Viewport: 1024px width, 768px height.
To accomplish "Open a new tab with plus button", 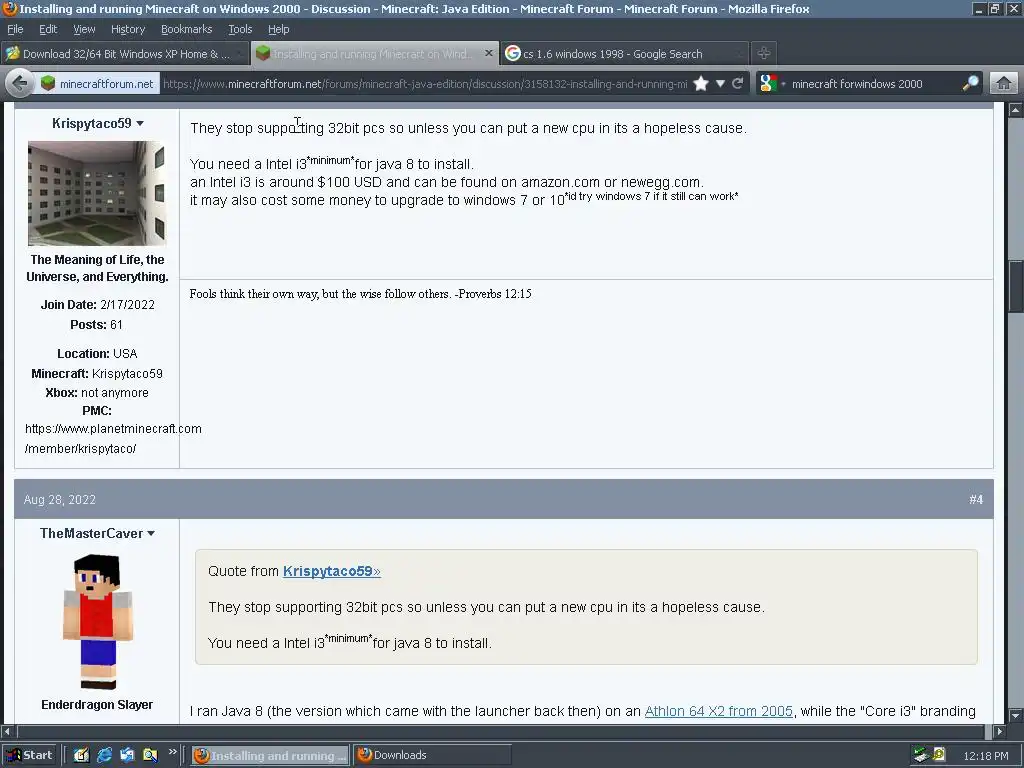I will (x=763, y=54).
